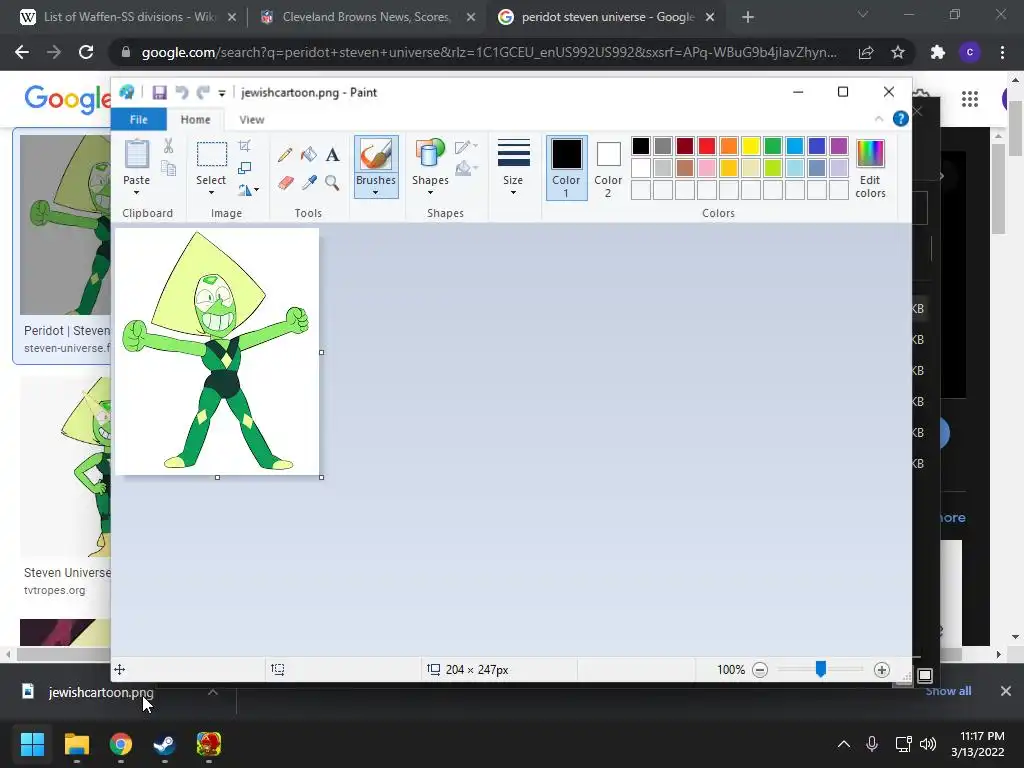Expand the Shapes dropdown arrow
The image size is (1024, 768).
click(x=430, y=193)
